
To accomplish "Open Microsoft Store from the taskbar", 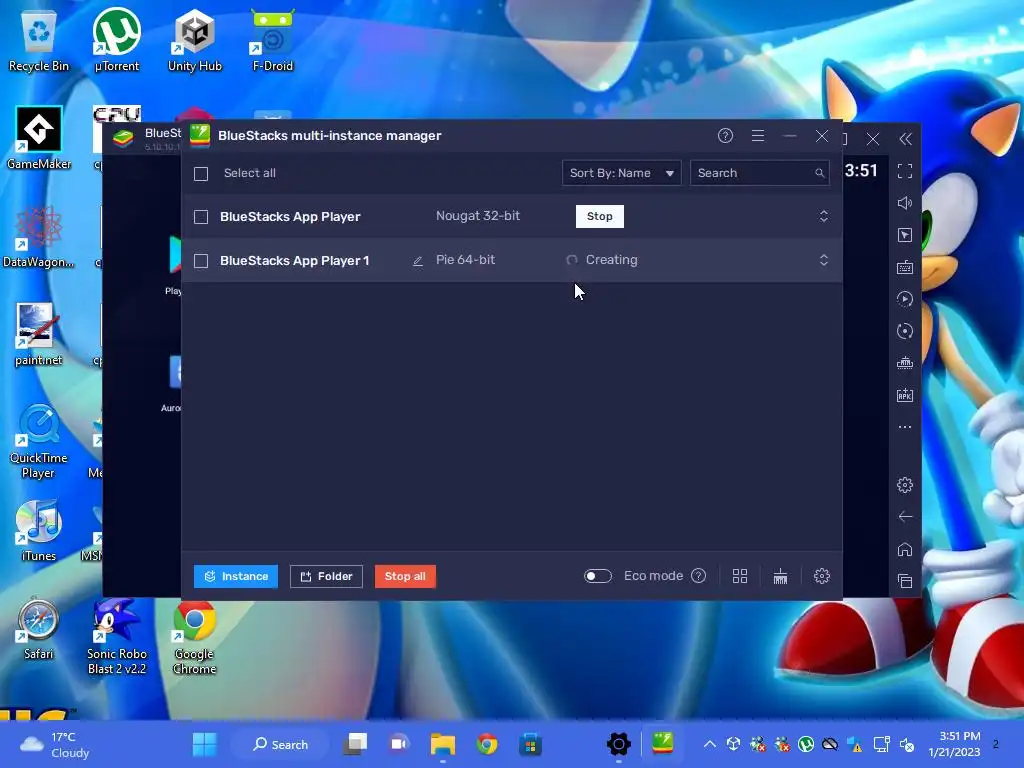I will 530,744.
